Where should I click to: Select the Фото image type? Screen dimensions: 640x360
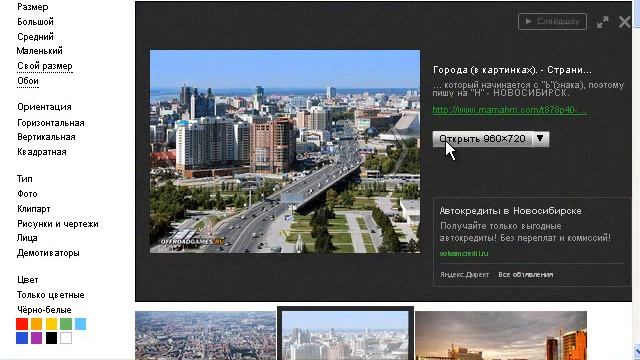27,194
